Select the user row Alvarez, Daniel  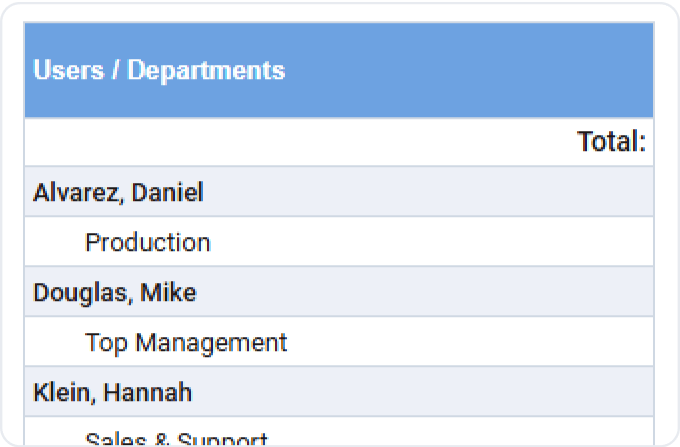(118, 192)
